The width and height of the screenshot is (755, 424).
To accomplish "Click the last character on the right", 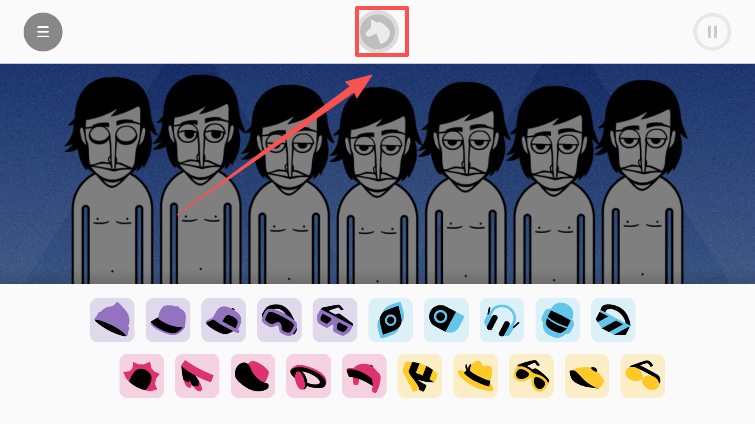I will 643,182.
